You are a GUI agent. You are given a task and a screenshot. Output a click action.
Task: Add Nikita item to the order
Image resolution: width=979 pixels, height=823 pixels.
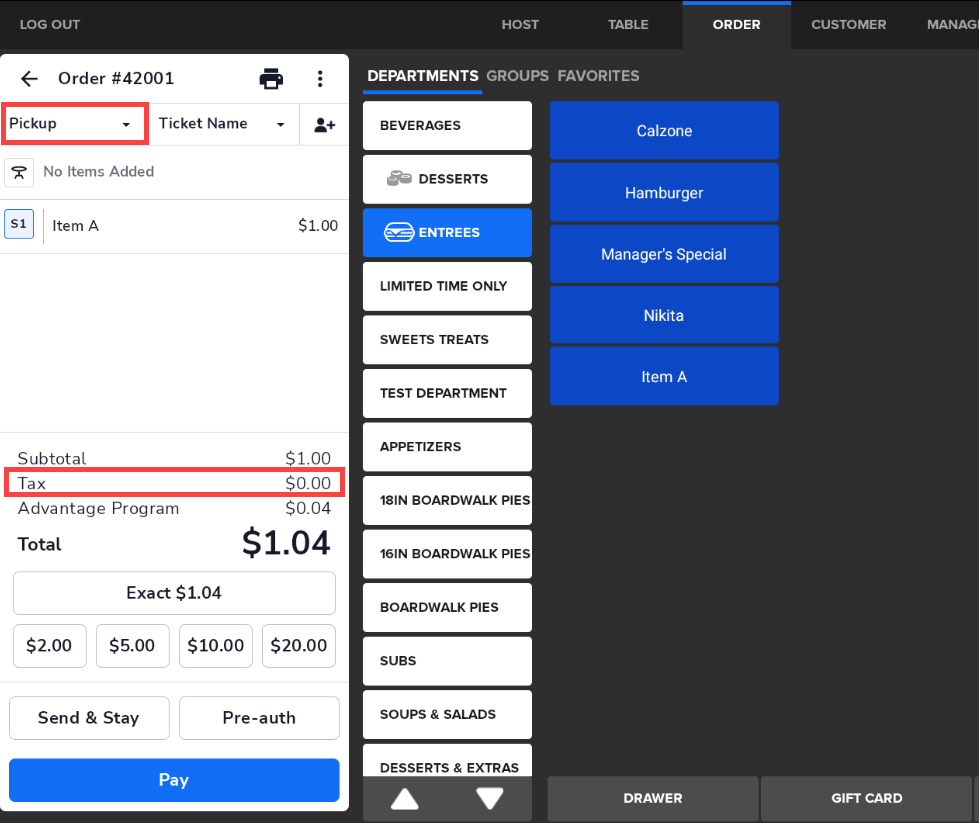click(x=664, y=315)
